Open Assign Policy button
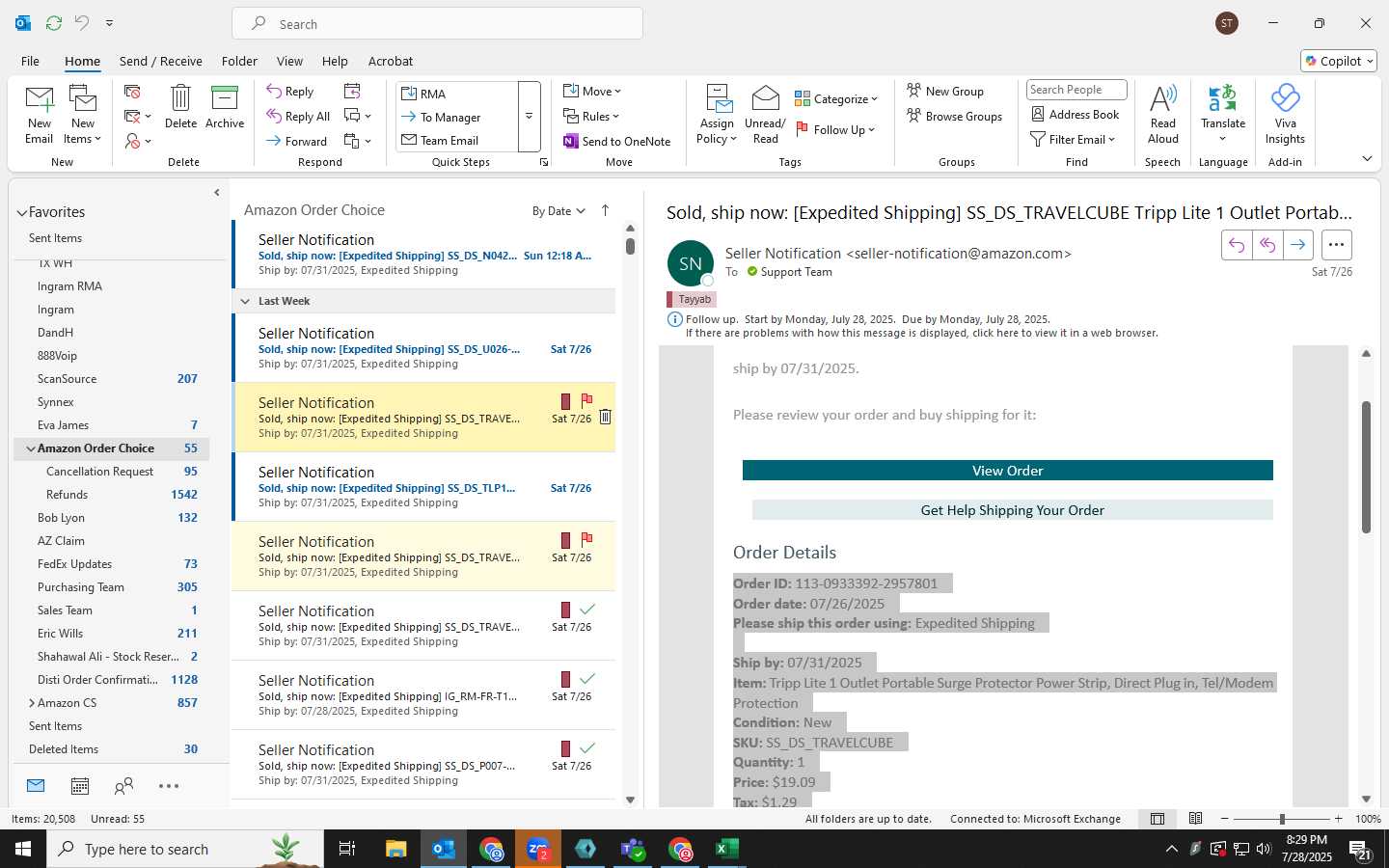This screenshot has width=1389, height=868. coord(717,114)
